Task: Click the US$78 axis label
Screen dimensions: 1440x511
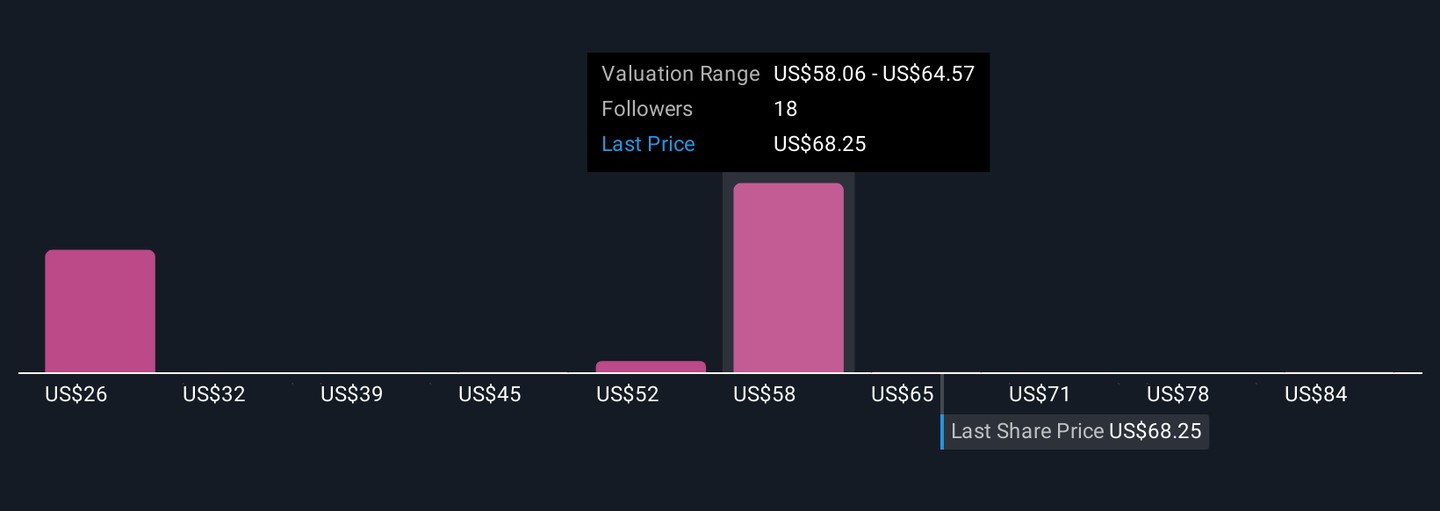Action: point(1178,395)
